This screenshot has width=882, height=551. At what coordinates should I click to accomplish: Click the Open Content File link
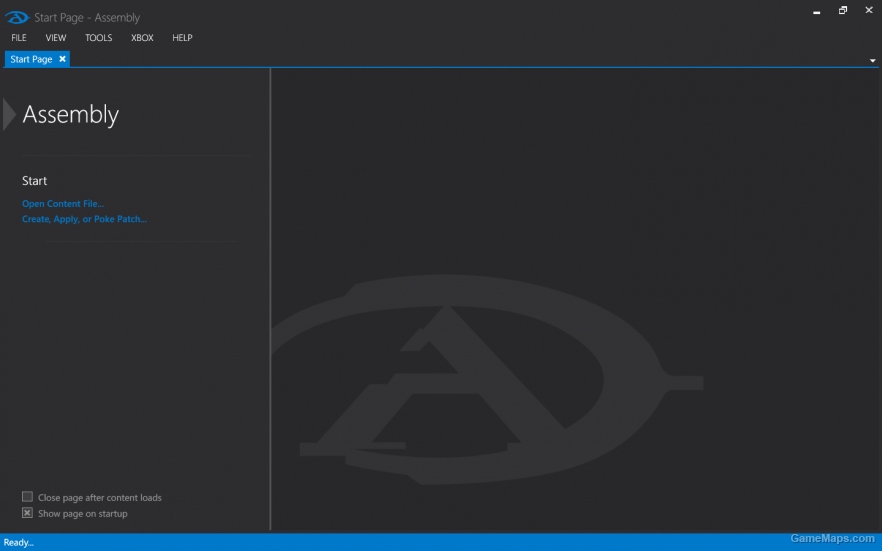click(62, 204)
